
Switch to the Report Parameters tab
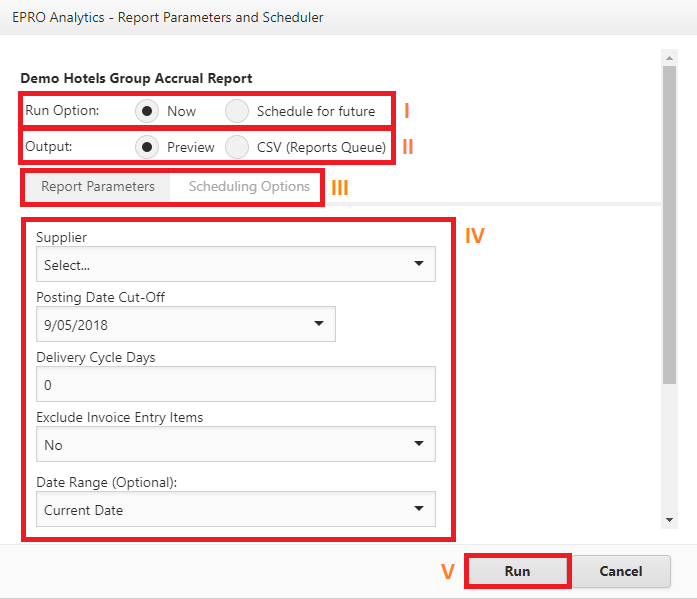(x=98, y=187)
